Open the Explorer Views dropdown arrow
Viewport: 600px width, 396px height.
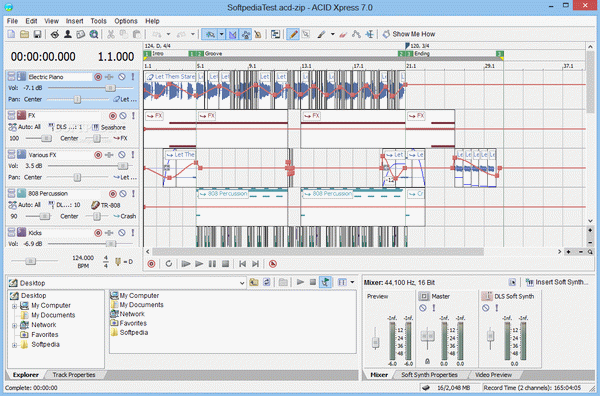352,282
